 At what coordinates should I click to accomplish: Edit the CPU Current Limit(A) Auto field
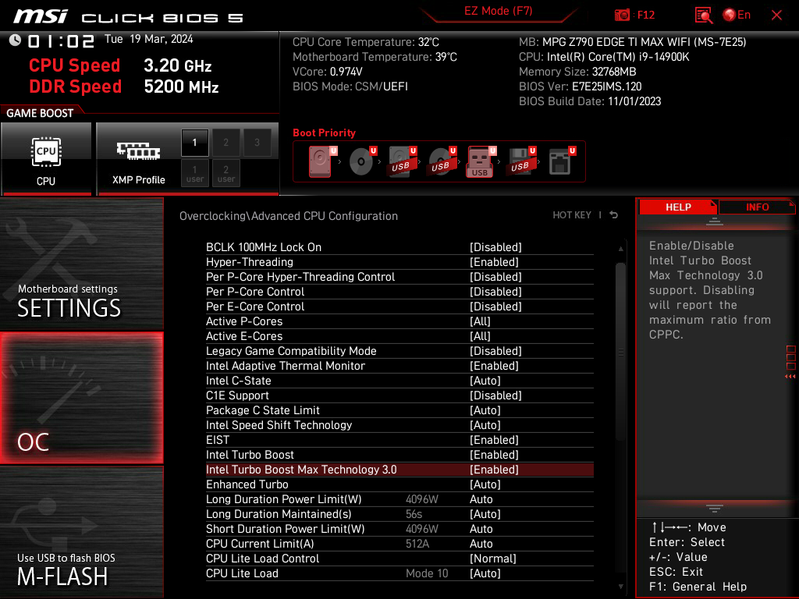click(x=481, y=544)
